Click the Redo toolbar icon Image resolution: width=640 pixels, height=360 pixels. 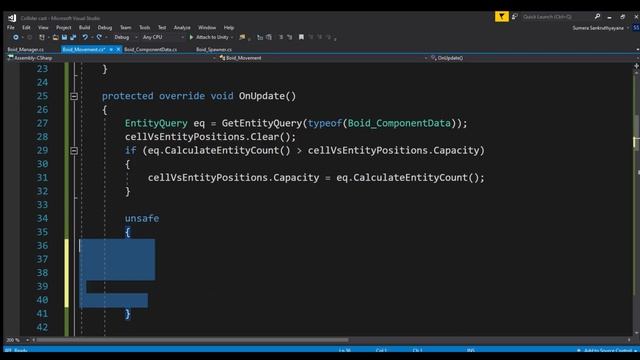tap(99, 37)
